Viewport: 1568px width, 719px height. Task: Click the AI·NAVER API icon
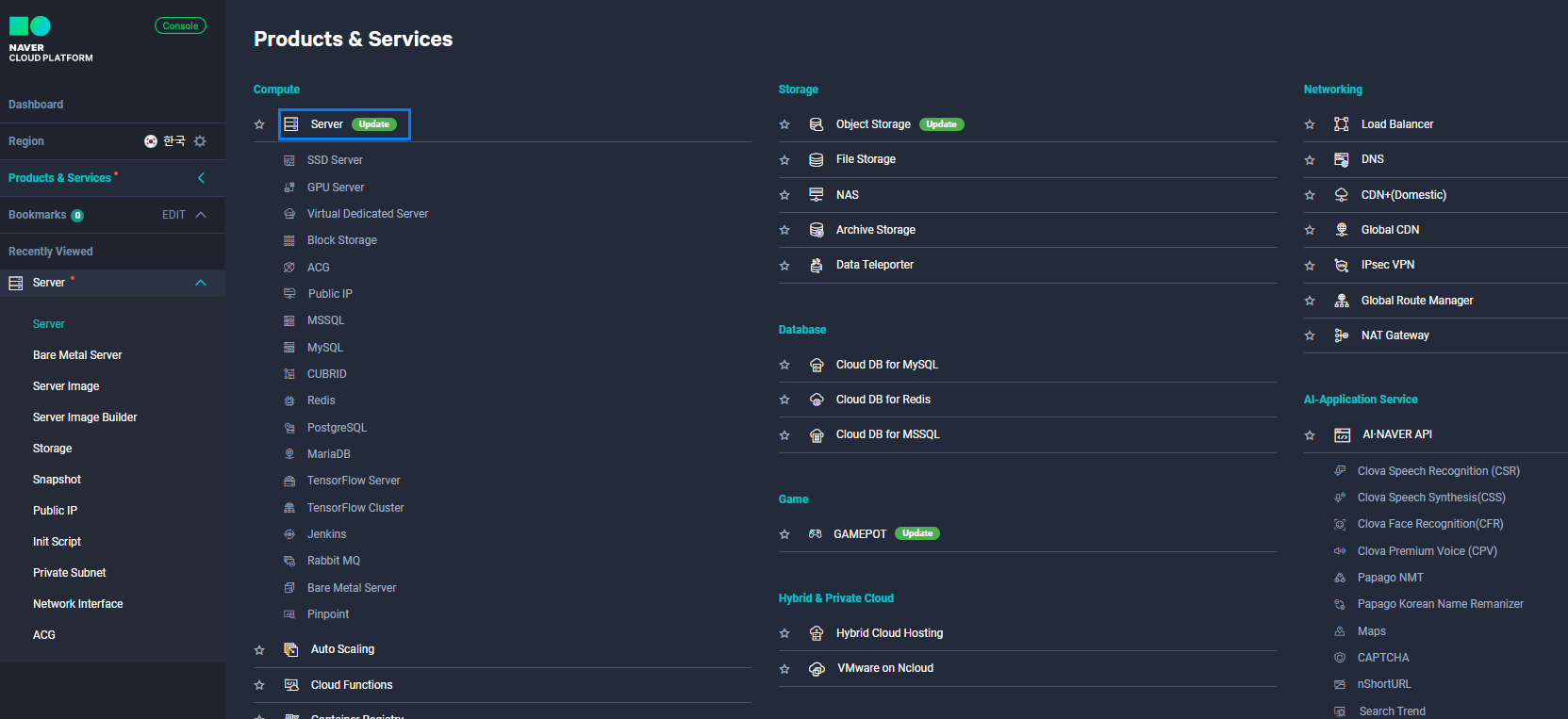[x=1342, y=434]
